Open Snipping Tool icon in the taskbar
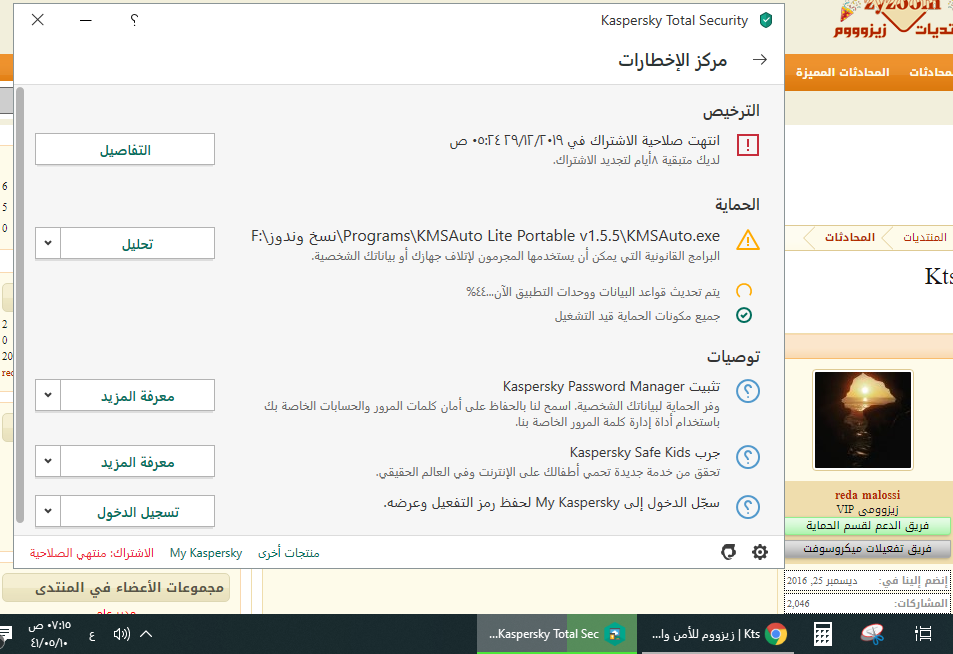 (x=872, y=634)
